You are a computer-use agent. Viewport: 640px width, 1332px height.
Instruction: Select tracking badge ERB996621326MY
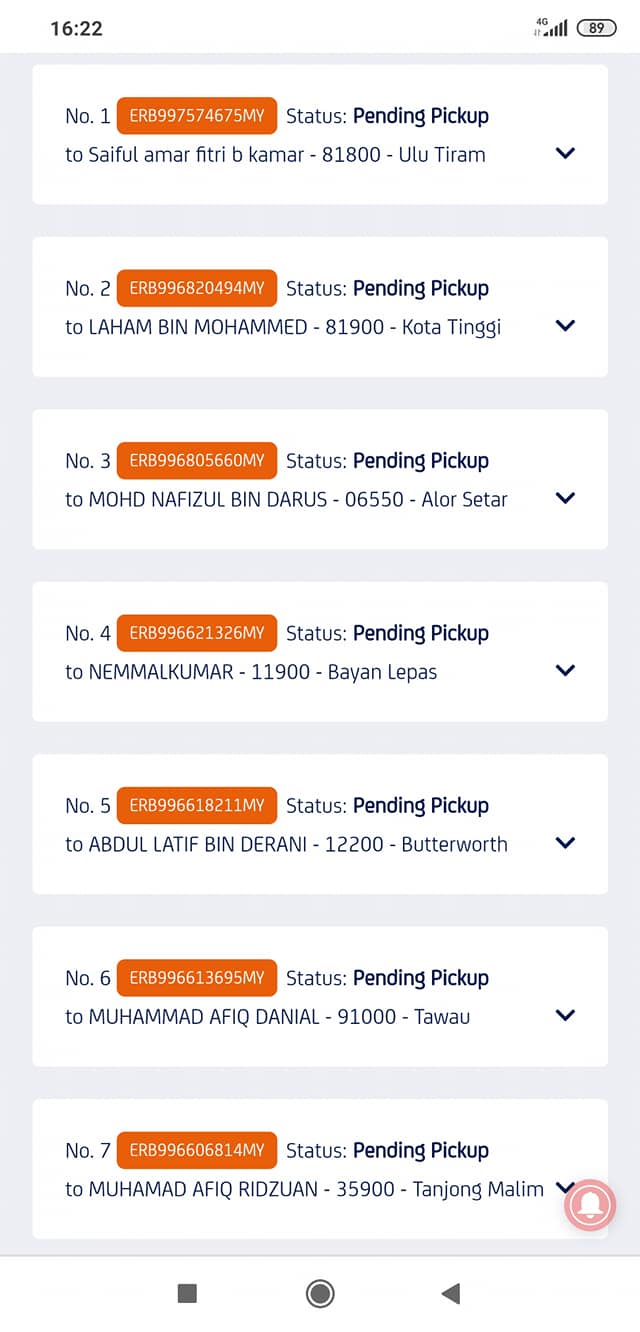tap(197, 633)
